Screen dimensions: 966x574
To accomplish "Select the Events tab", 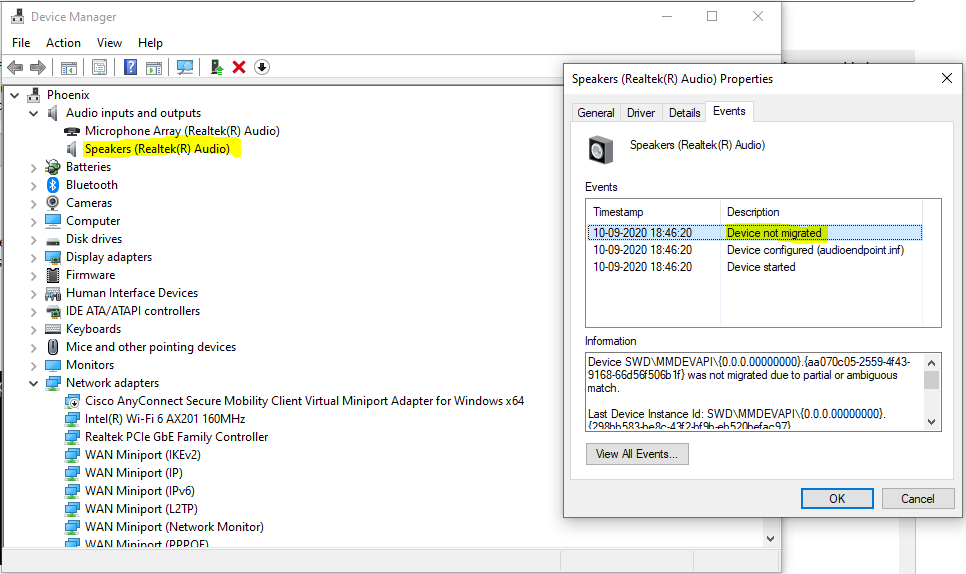I will coord(729,111).
